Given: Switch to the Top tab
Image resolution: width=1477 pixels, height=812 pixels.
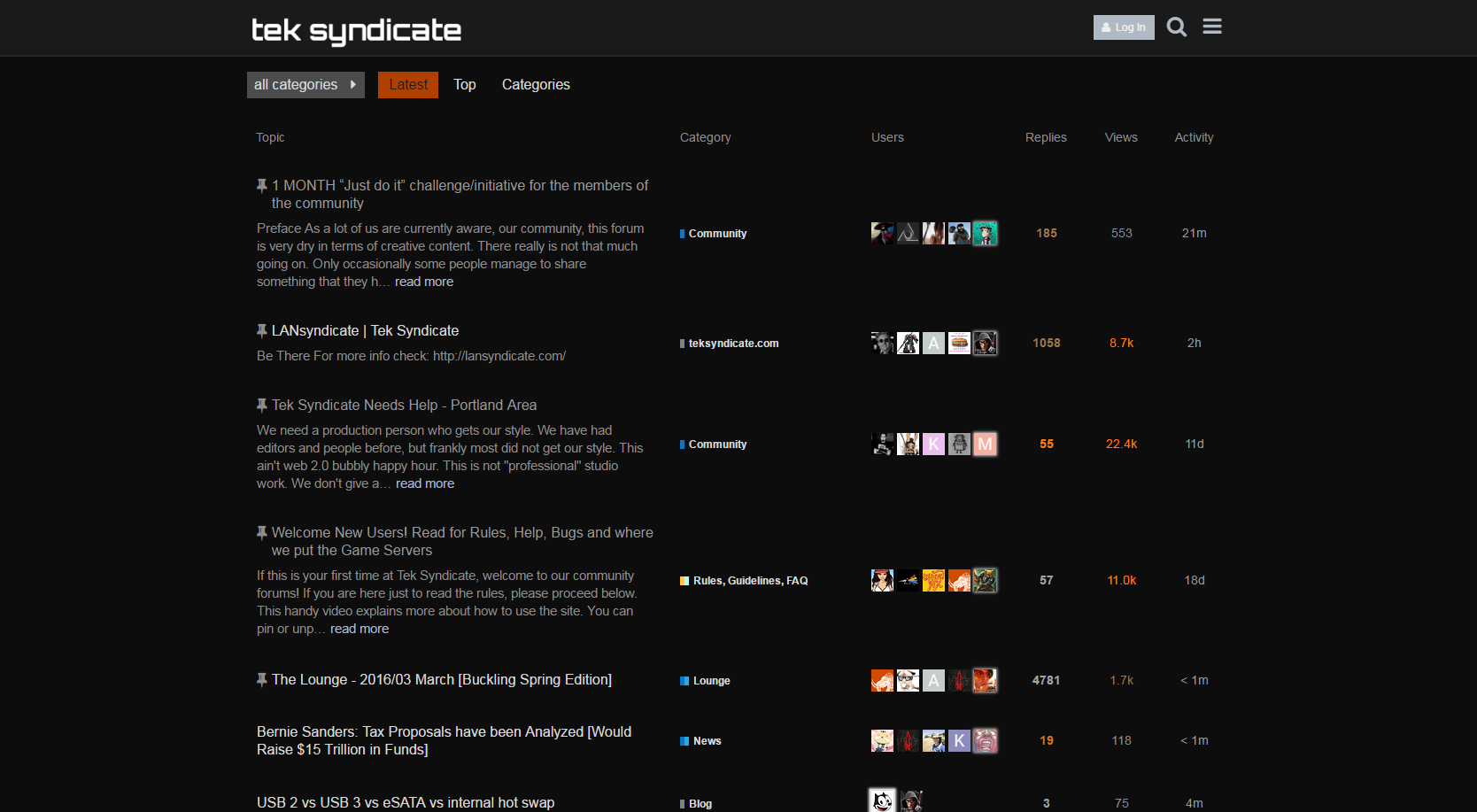Looking at the screenshot, I should coord(464,84).
